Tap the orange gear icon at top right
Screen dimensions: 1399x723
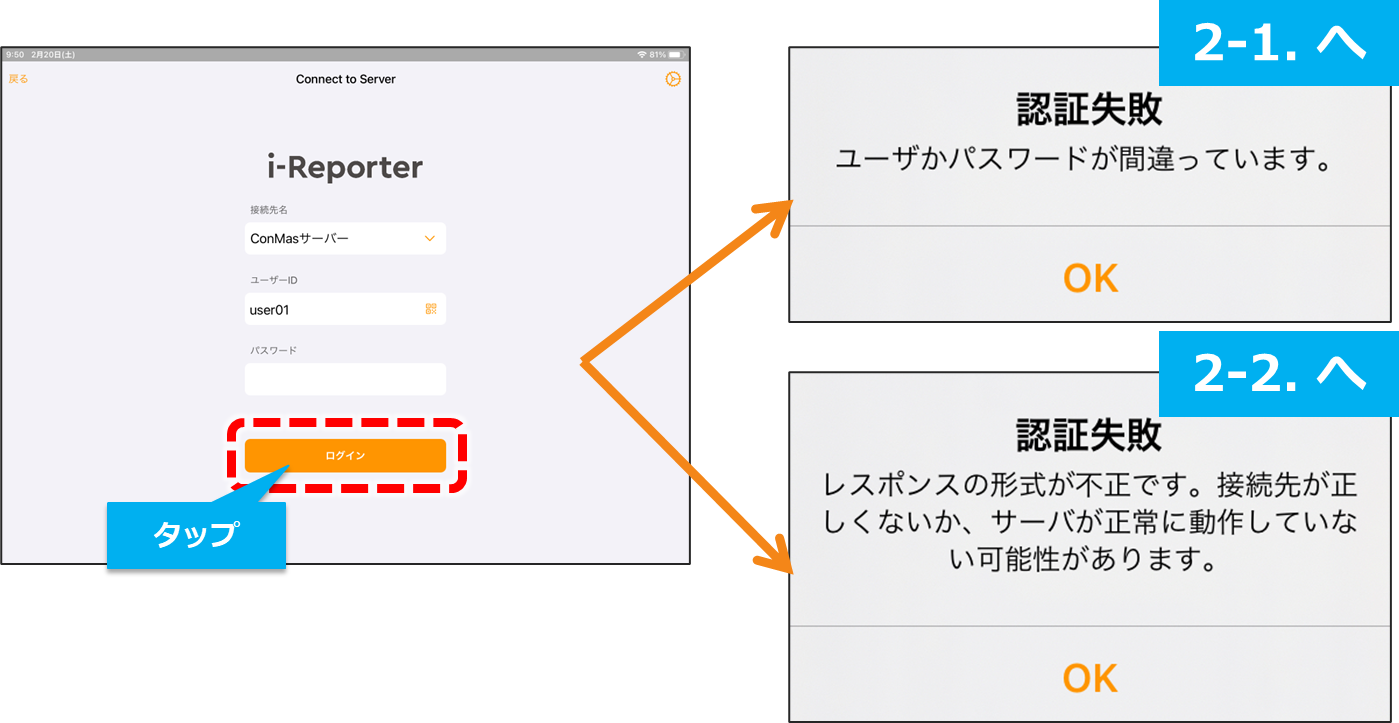pos(673,79)
